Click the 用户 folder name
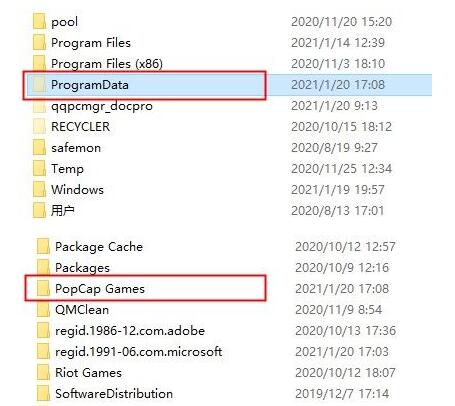This screenshot has width=455, height=406. tap(62, 210)
